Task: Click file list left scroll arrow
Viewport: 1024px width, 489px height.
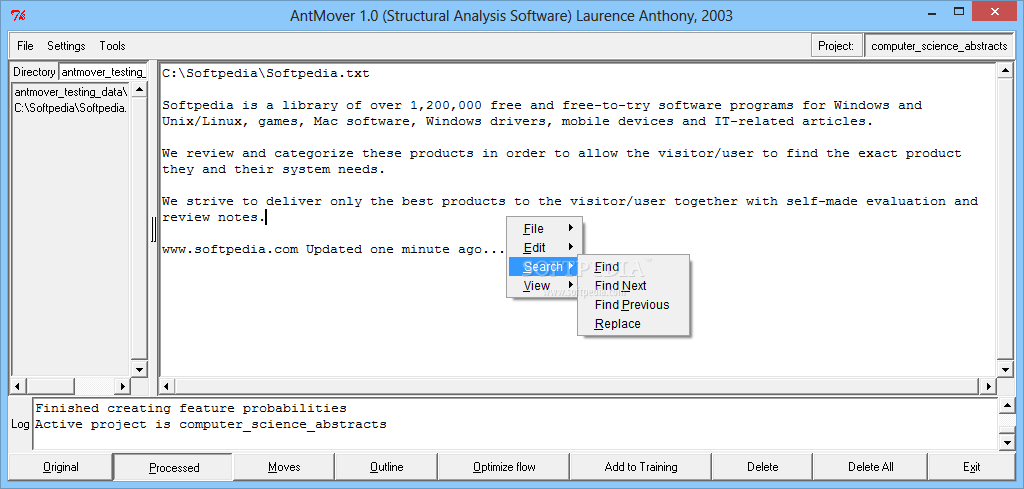Action: tap(18, 386)
